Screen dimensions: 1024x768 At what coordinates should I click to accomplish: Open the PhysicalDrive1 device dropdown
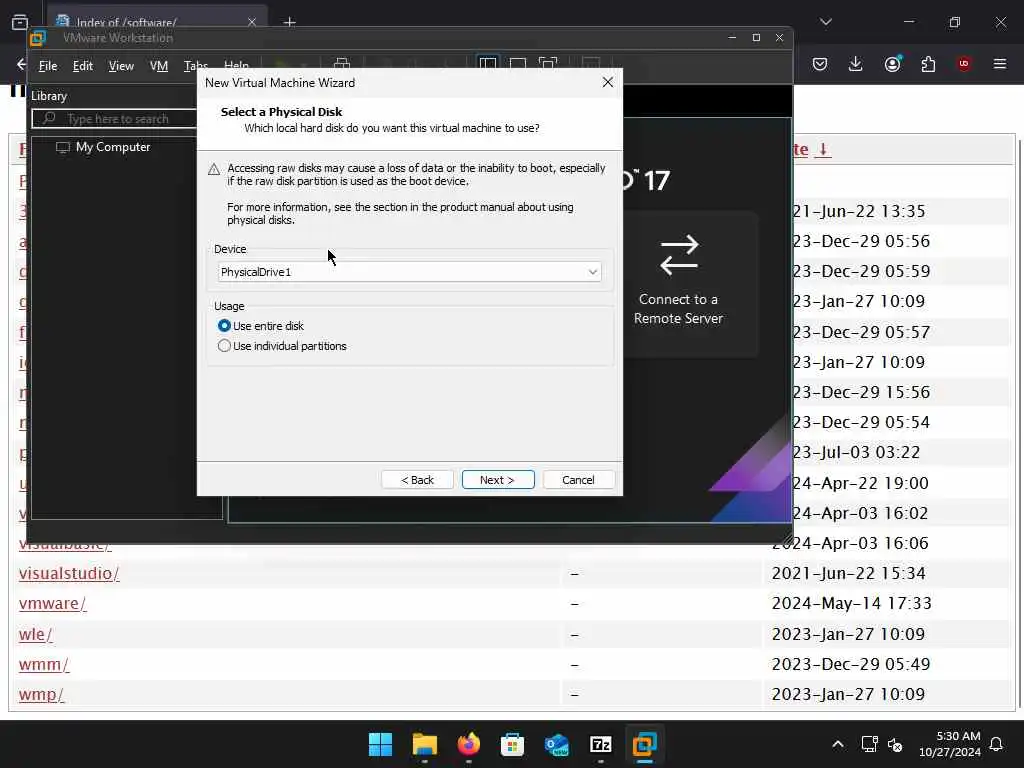coord(409,272)
